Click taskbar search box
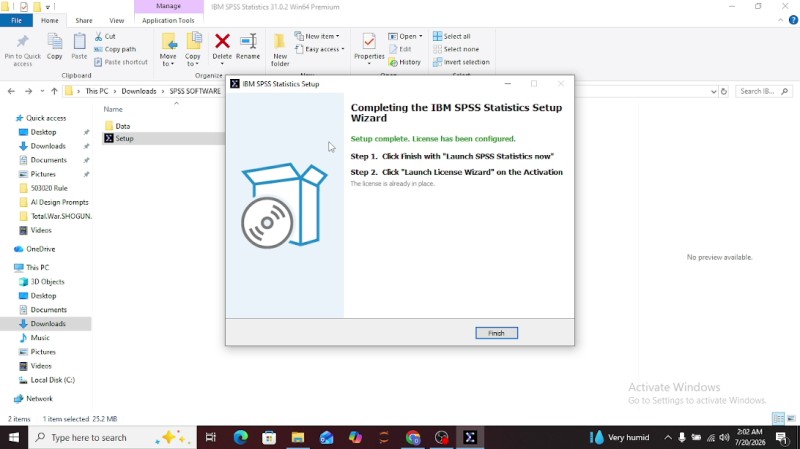The height and width of the screenshot is (449, 800). click(x=112, y=437)
